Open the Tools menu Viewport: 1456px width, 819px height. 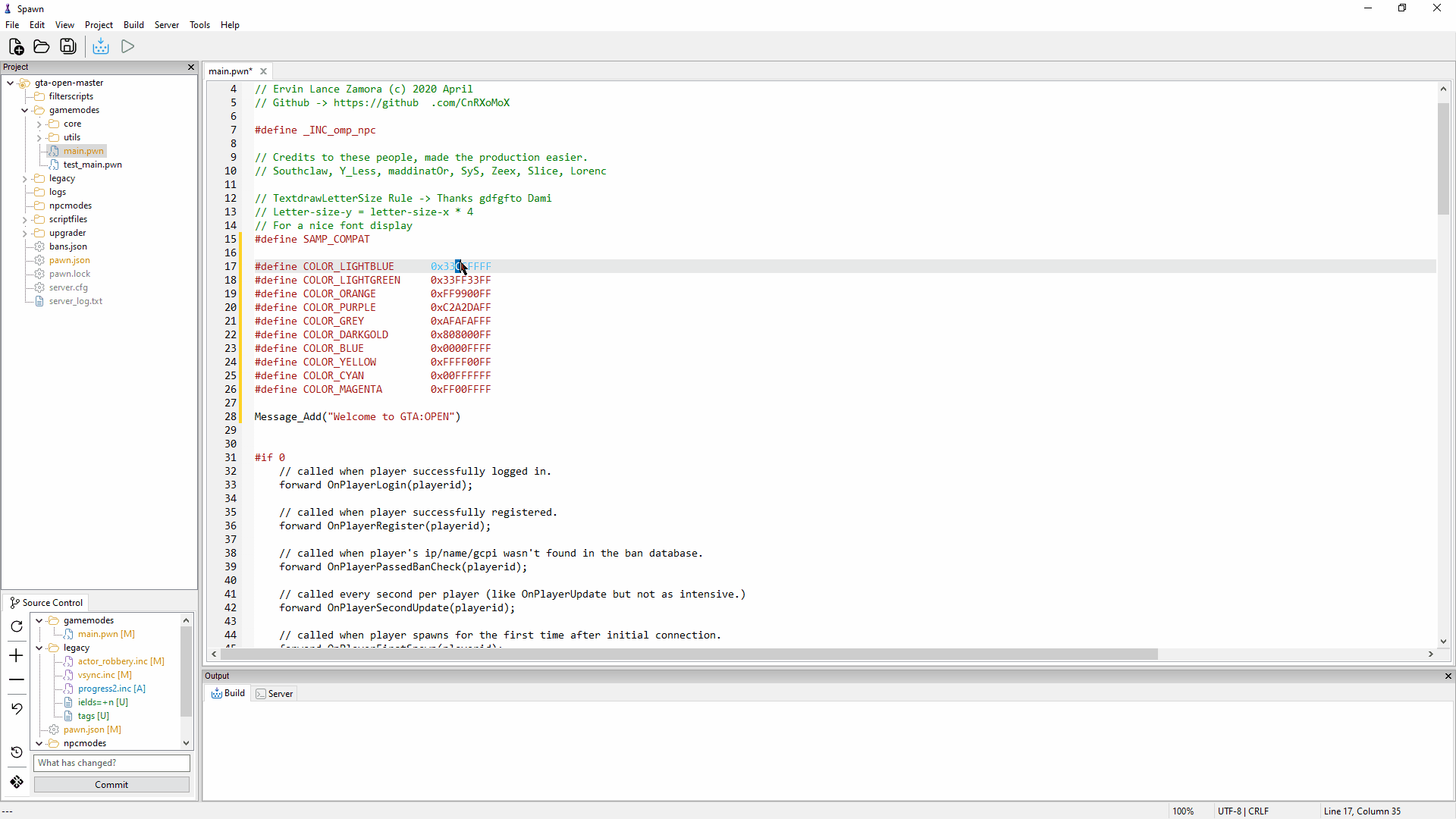coord(199,25)
